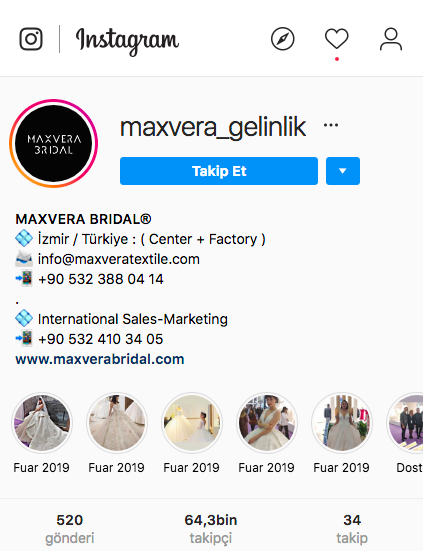Open 34 takip following list
The height and width of the screenshot is (551, 423).
tap(352, 529)
